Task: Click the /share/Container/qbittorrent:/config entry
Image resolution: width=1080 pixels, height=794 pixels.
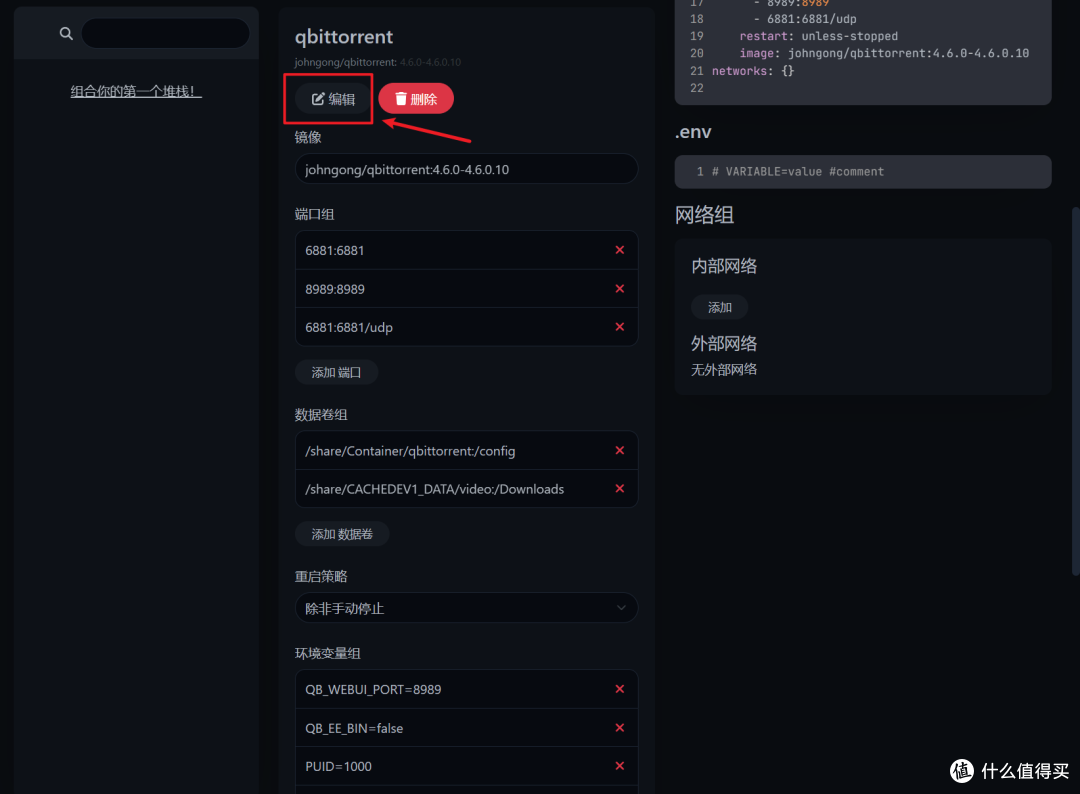Action: pyautogui.click(x=410, y=451)
